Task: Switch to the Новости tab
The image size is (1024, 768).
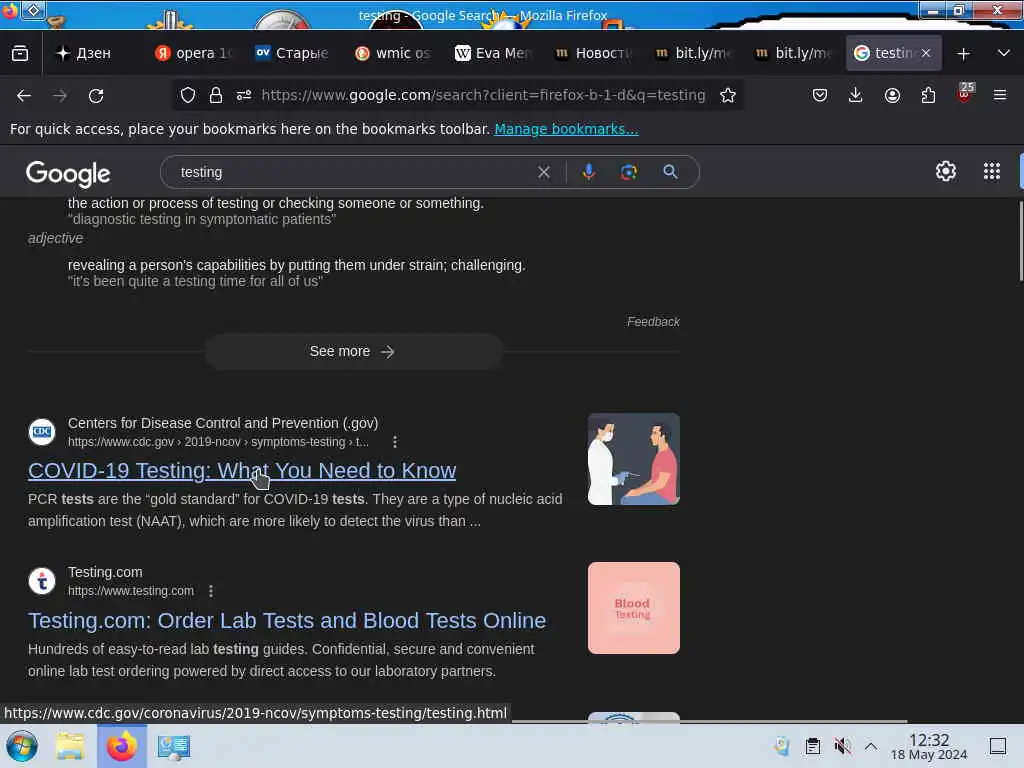Action: tap(593, 54)
